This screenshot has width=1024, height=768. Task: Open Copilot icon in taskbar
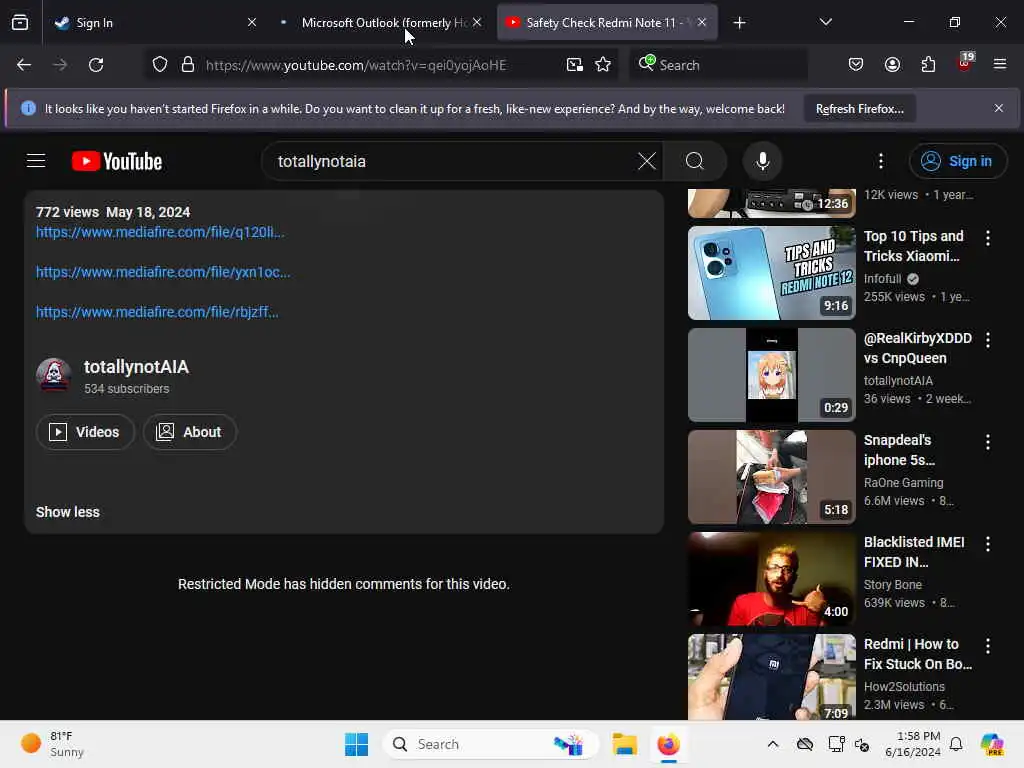992,744
